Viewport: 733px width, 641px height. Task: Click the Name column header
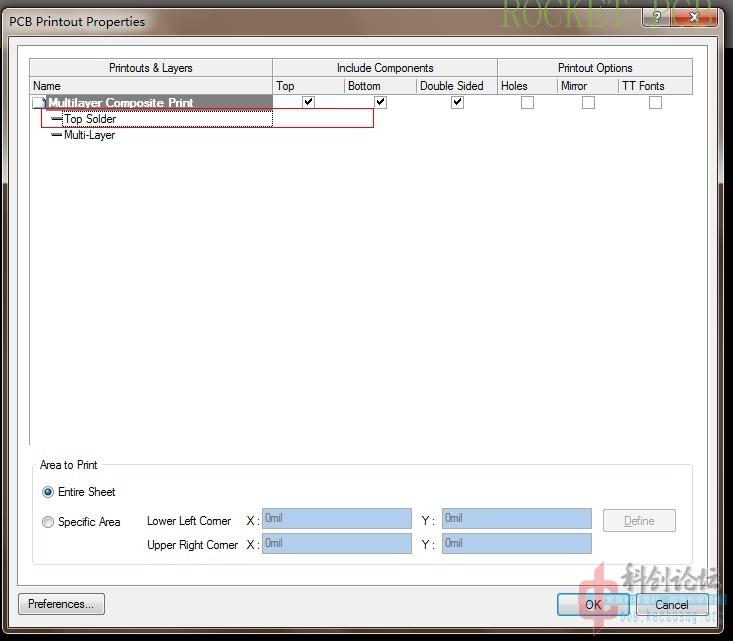[x=150, y=86]
